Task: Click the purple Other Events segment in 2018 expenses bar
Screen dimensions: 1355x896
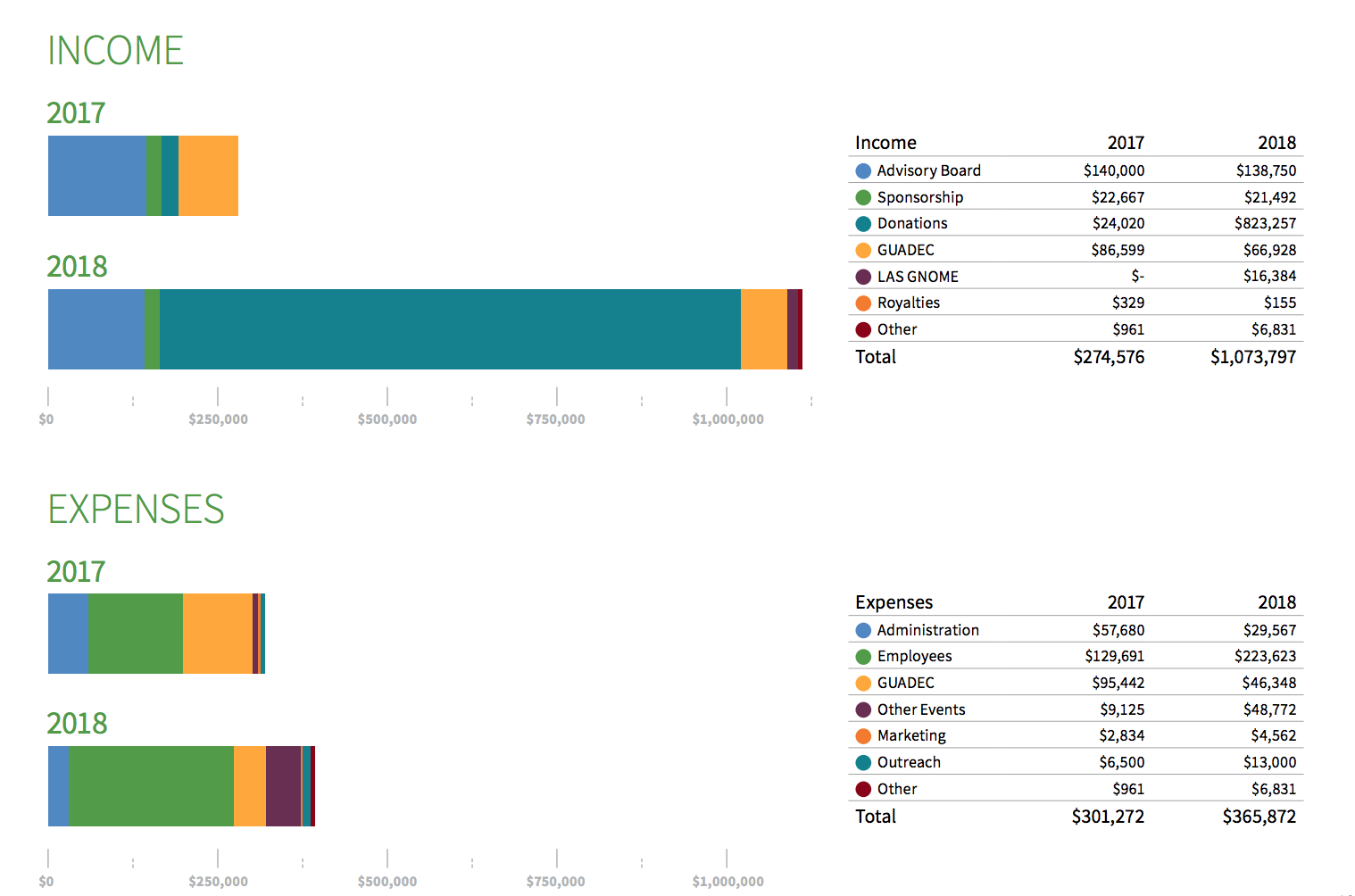Action: [283, 786]
